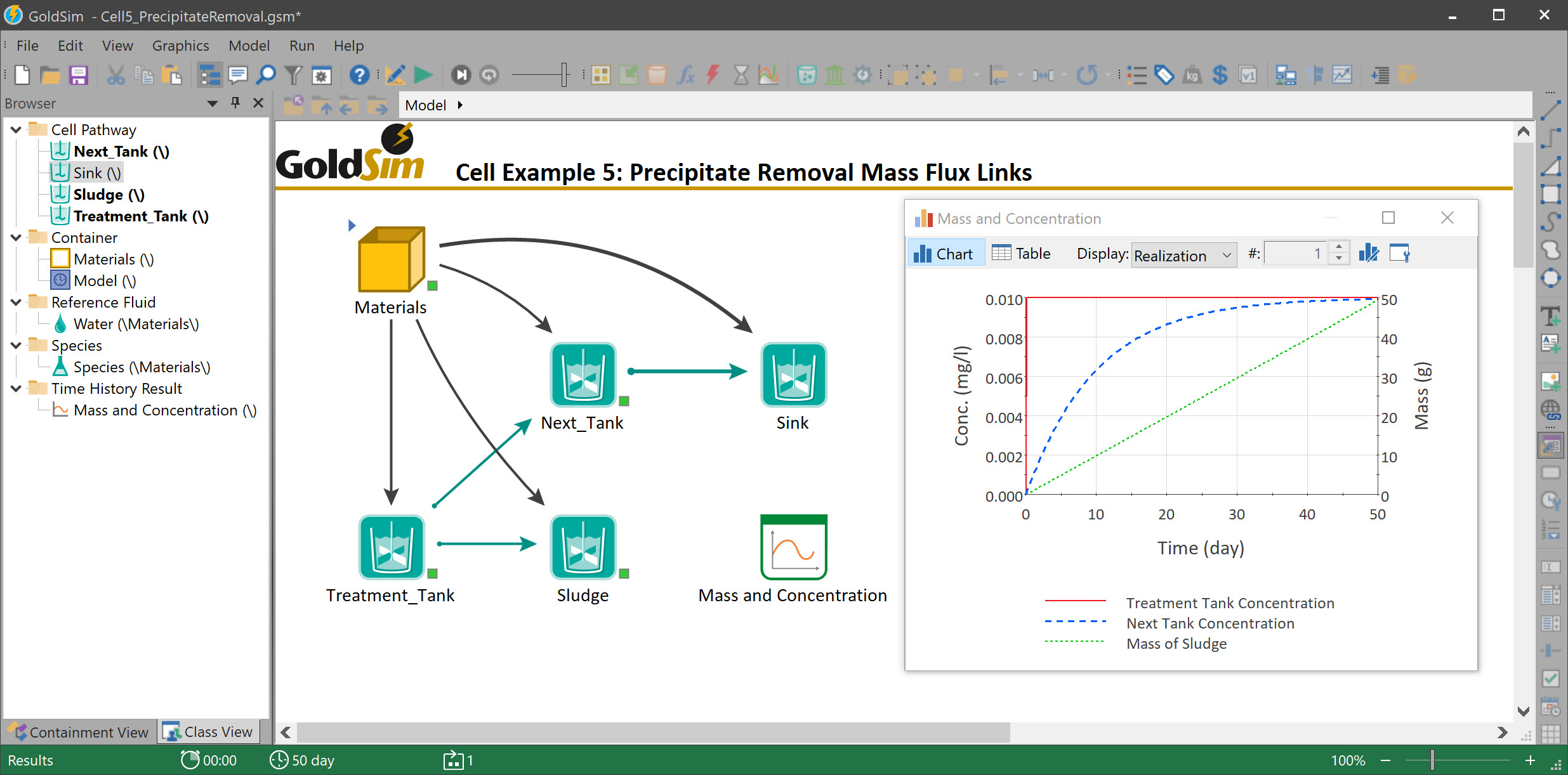1568x775 pixels.
Task: Expand the Model breadcrumb arrow
Action: 460,105
